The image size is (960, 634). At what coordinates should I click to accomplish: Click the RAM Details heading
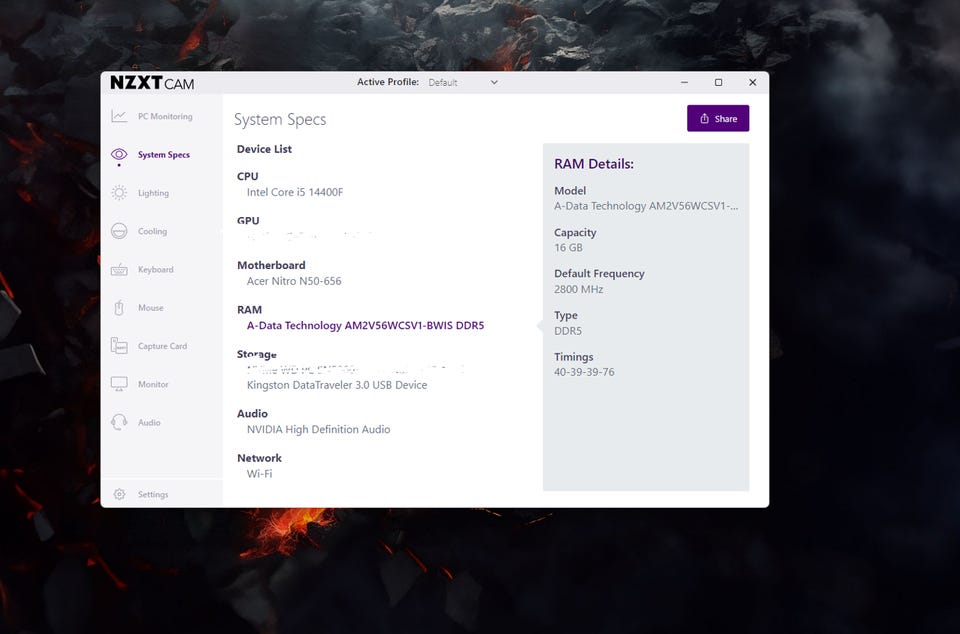pos(594,164)
